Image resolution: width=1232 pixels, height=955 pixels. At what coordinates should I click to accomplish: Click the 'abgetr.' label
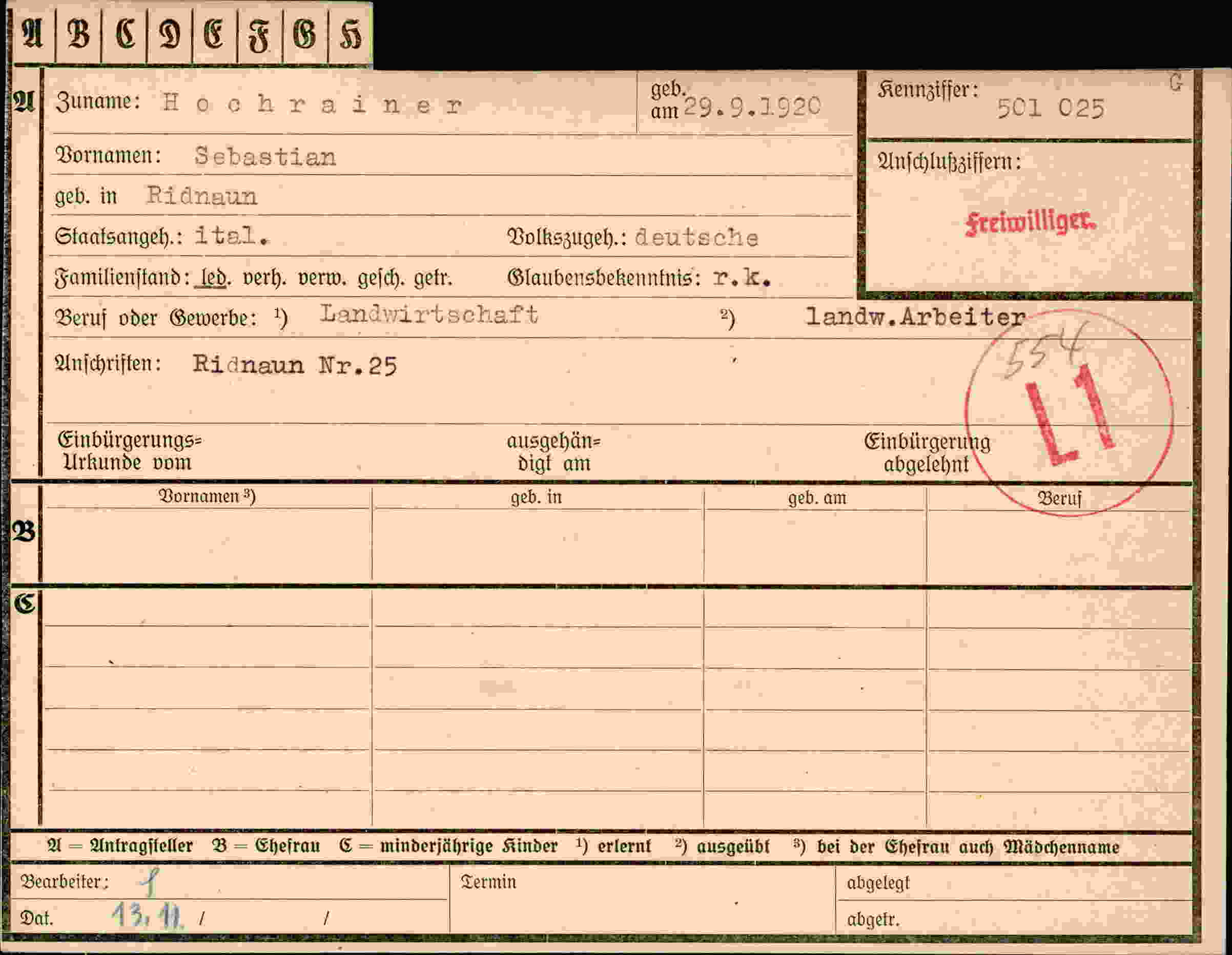pyautogui.click(x=873, y=920)
